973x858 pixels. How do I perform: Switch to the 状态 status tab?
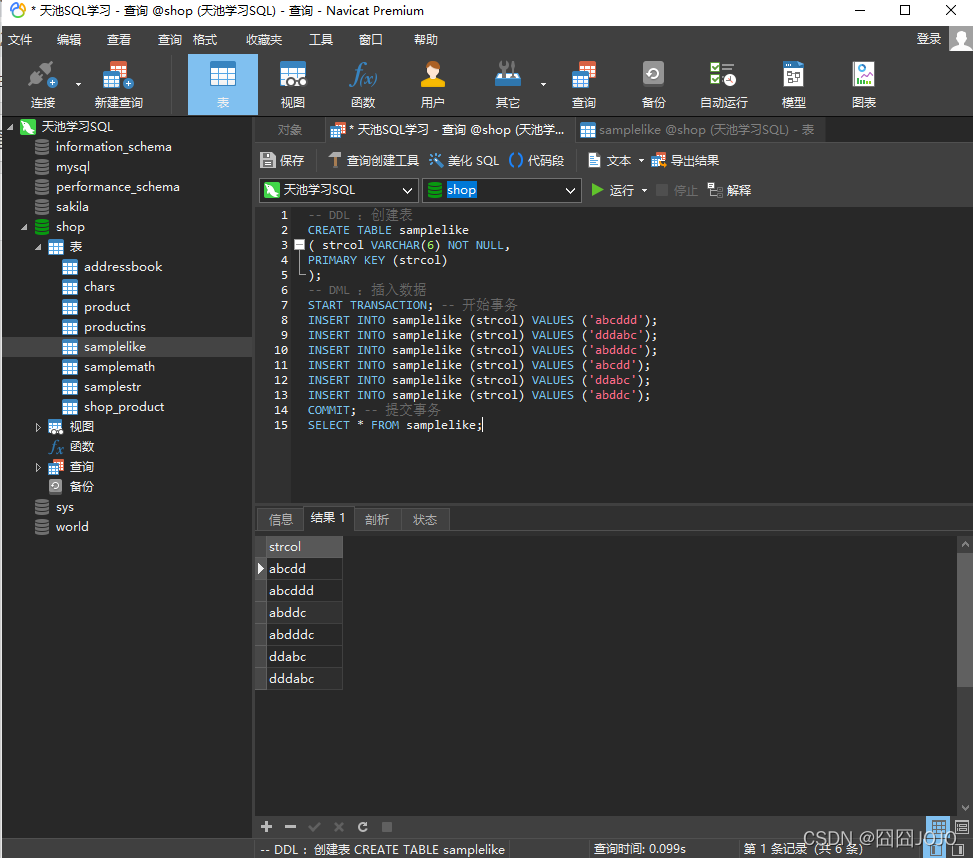tap(425, 519)
